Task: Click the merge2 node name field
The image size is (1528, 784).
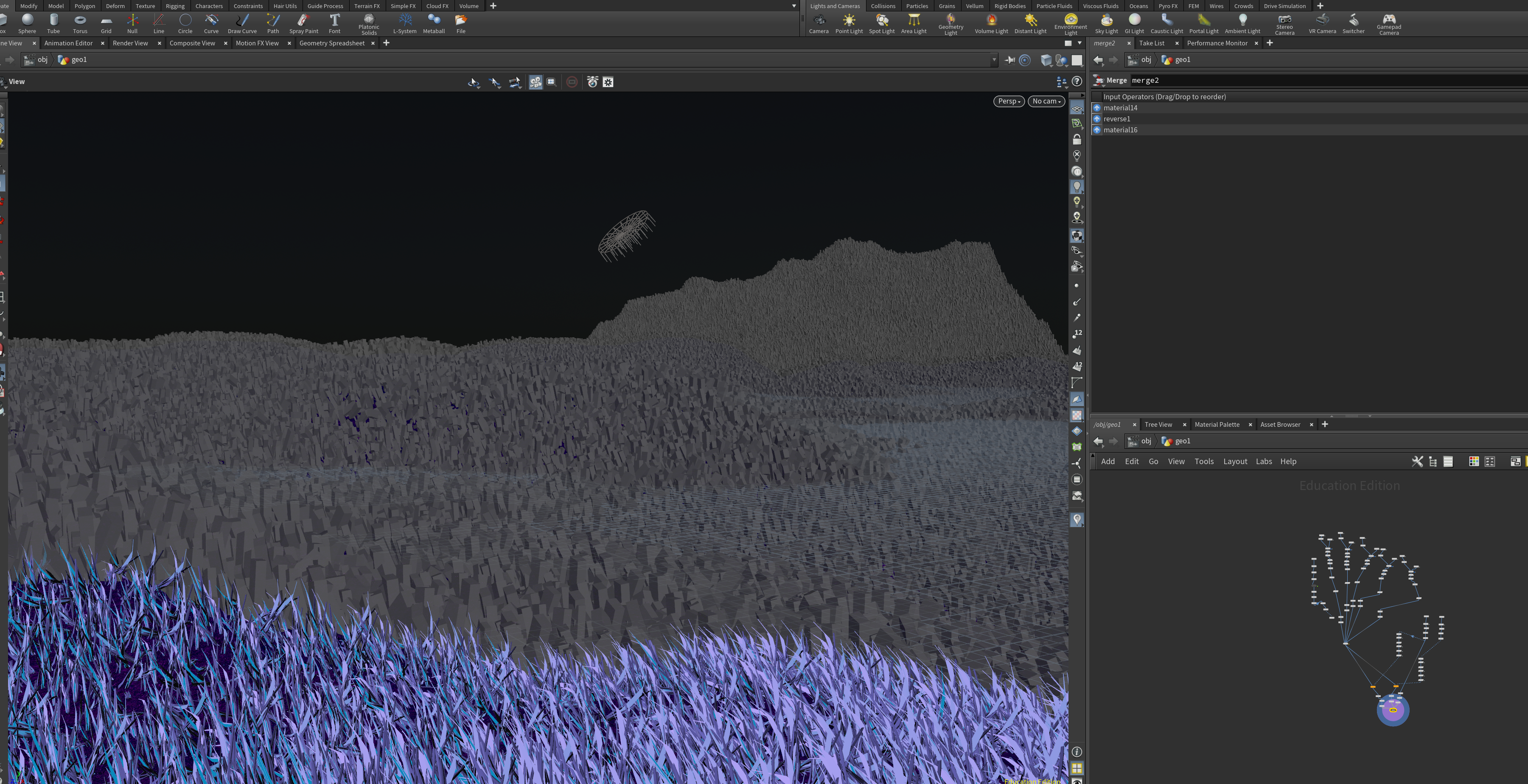Action: (x=1329, y=81)
